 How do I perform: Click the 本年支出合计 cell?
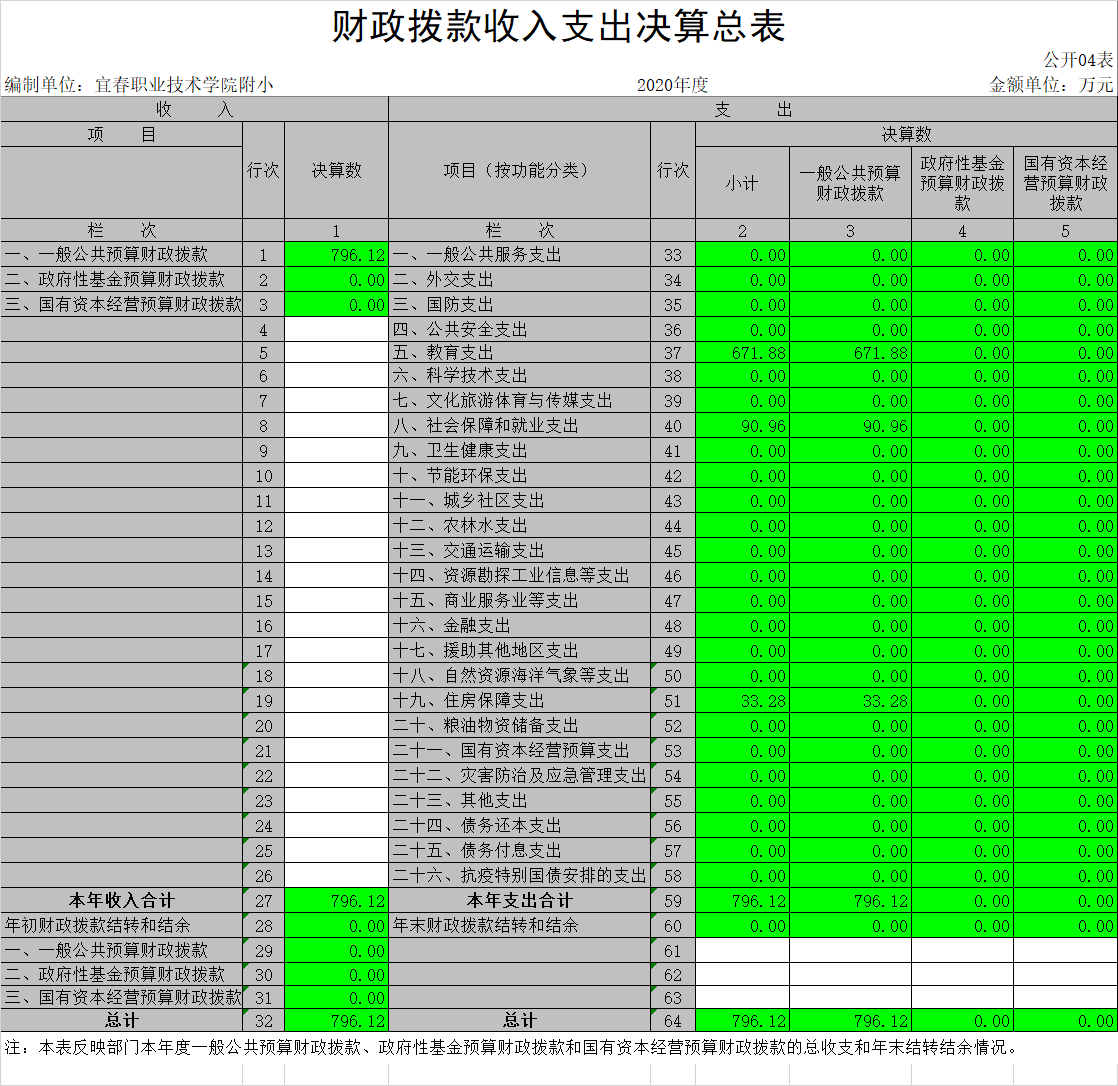519,901
